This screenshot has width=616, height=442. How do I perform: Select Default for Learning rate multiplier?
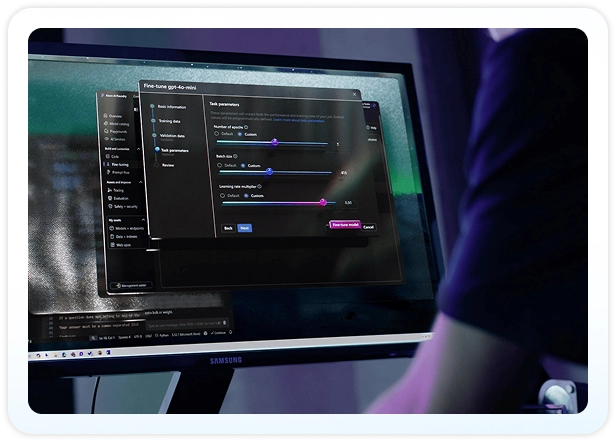click(x=225, y=196)
